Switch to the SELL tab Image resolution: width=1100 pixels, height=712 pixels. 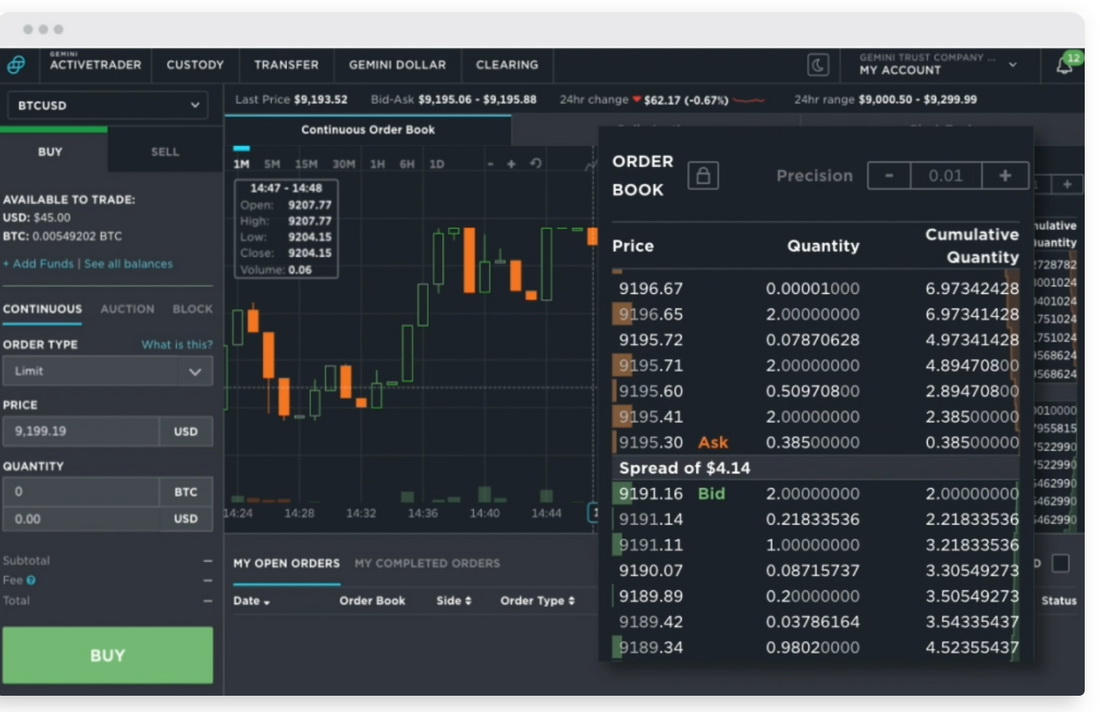pyautogui.click(x=165, y=152)
